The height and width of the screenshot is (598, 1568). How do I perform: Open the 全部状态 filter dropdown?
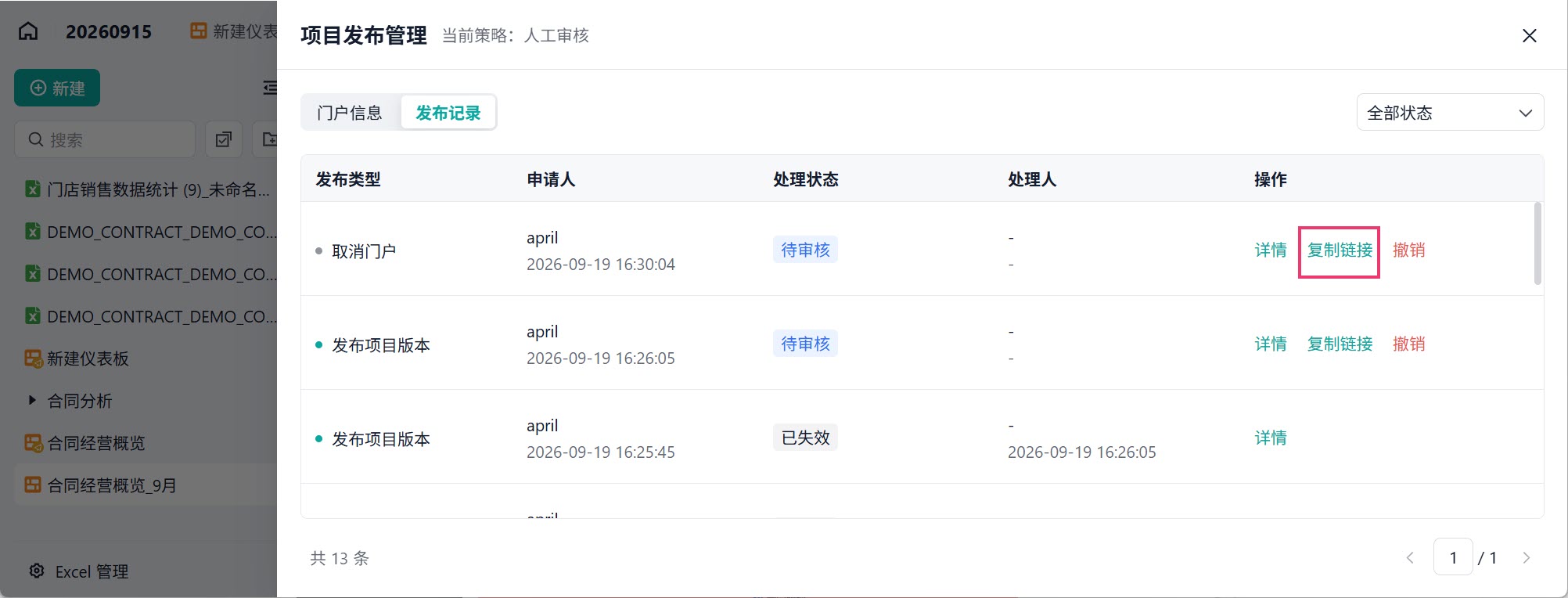1450,113
